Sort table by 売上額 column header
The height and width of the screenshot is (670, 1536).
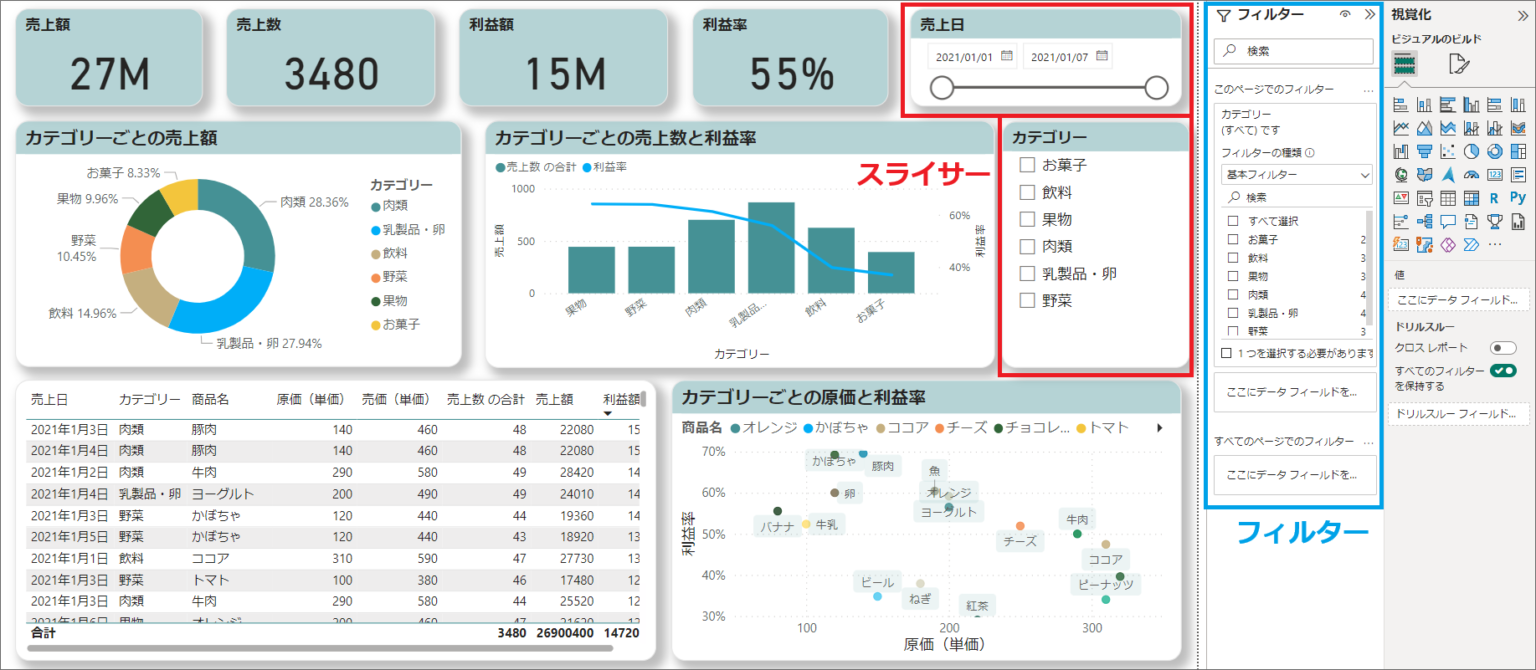[554, 399]
